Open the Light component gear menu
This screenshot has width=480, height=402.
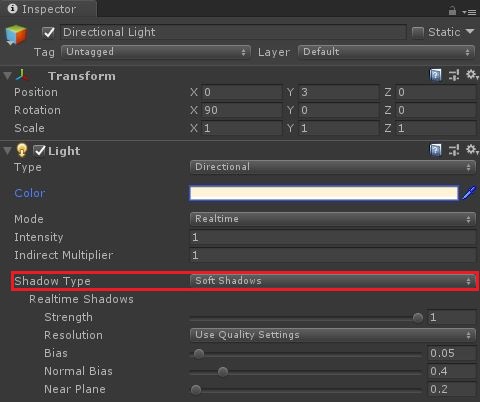[x=472, y=150]
